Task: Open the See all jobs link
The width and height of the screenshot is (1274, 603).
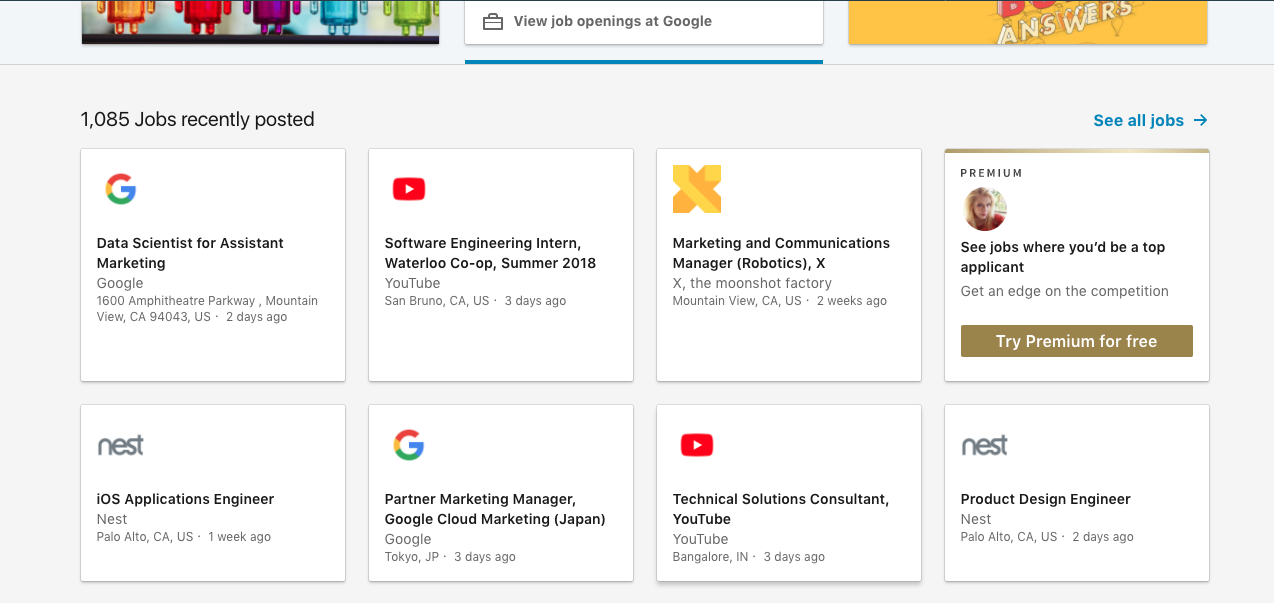Action: [1139, 120]
